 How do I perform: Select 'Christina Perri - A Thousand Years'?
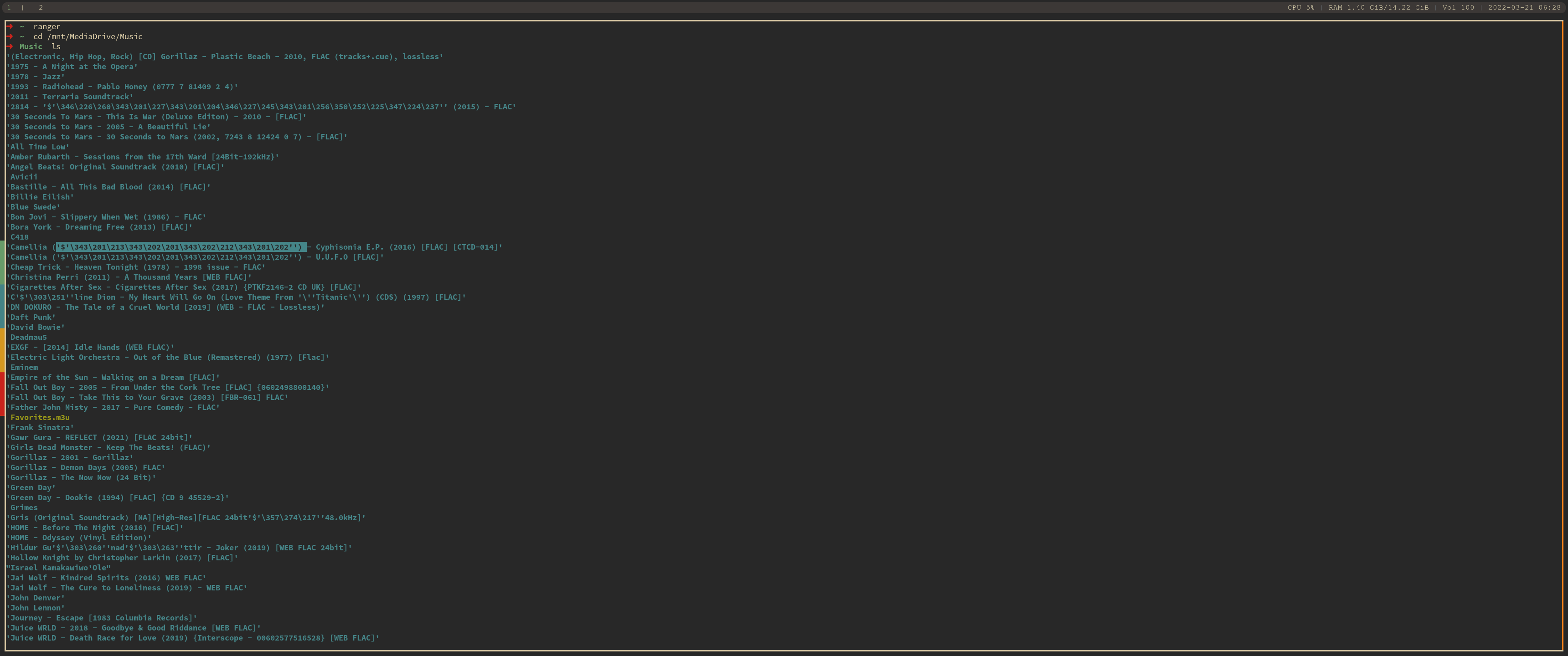pos(129,277)
